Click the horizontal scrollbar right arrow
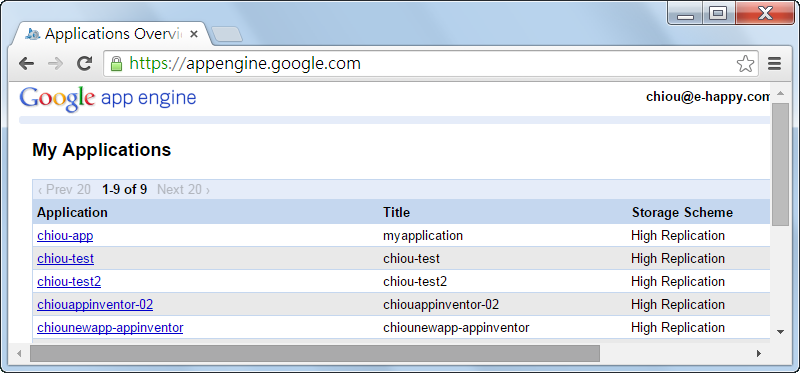Screen dimensions: 800x373 759,354
